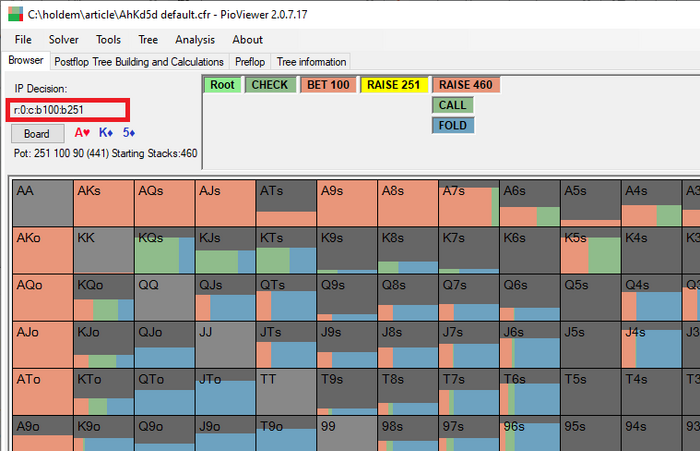Select the KTs hand cell
Image resolution: width=700 pixels, height=451 pixels.
(x=286, y=251)
